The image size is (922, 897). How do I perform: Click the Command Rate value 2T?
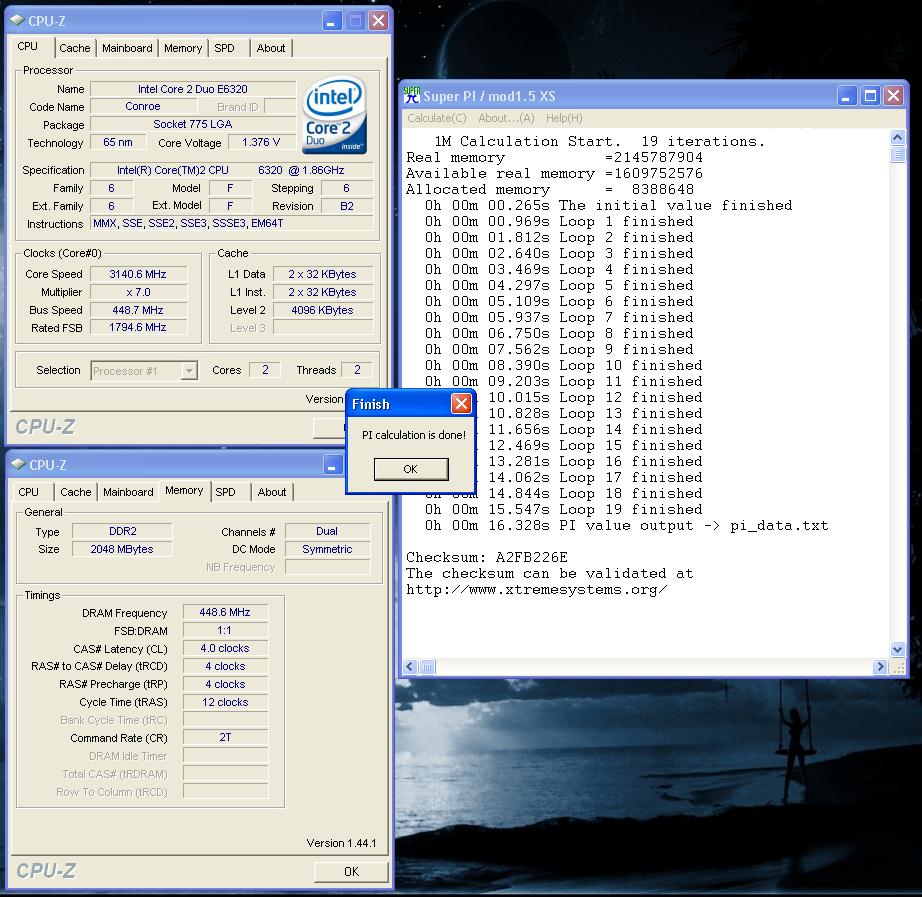(225, 738)
